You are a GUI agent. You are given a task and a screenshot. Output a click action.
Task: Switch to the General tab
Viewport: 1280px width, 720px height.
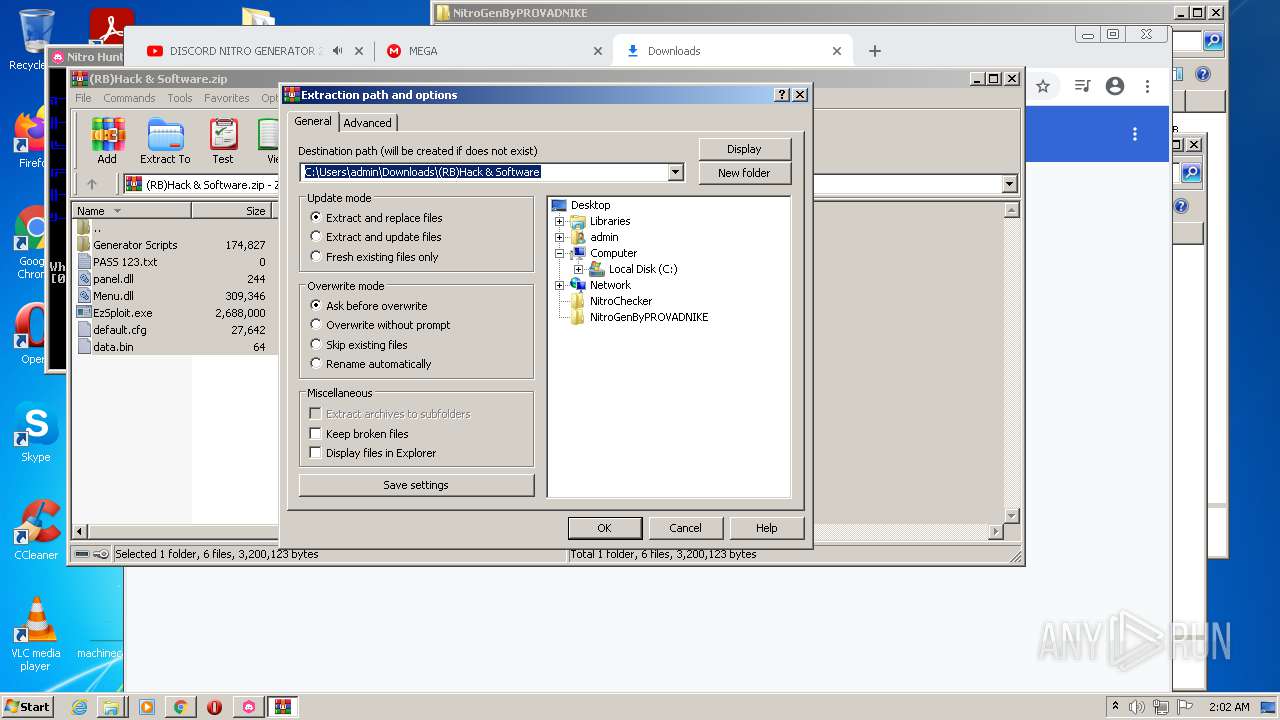[313, 121]
